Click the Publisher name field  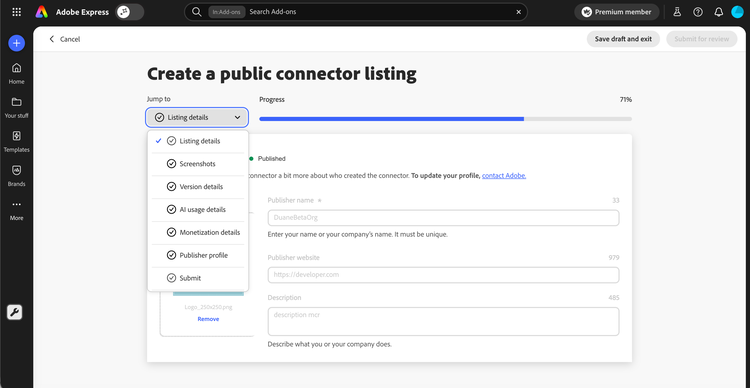[x=443, y=218]
